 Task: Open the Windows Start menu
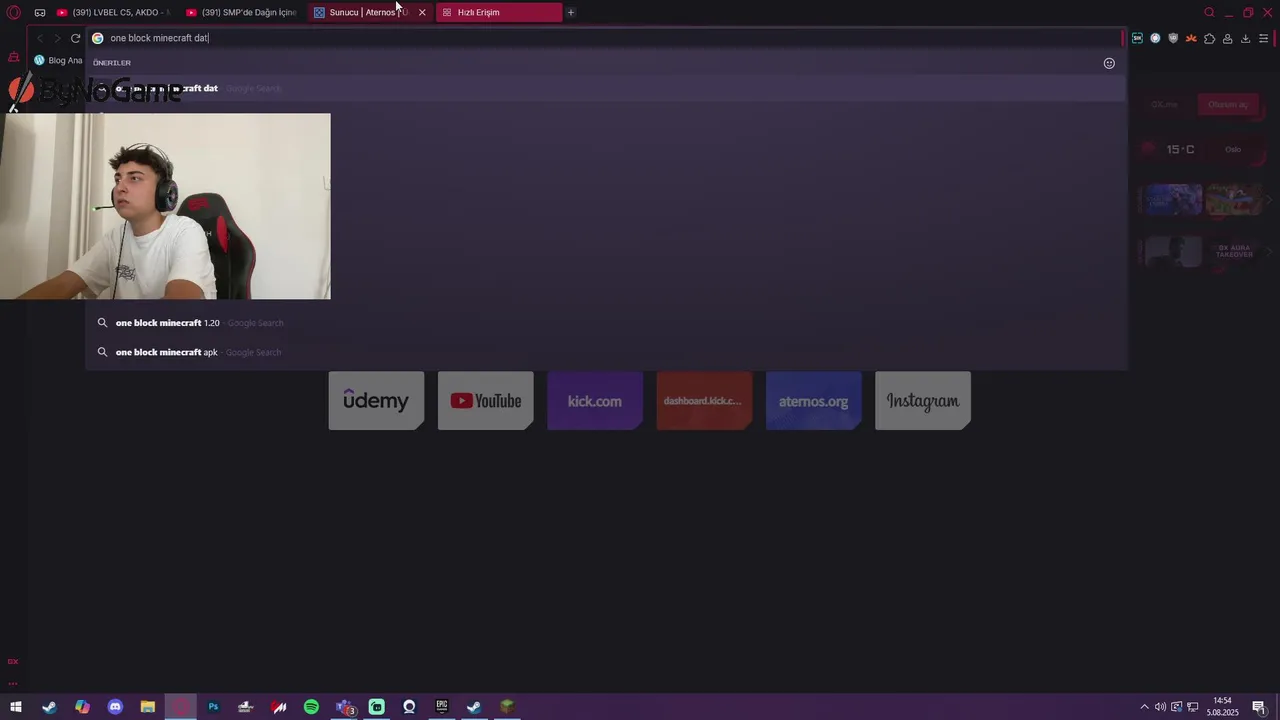tap(16, 707)
